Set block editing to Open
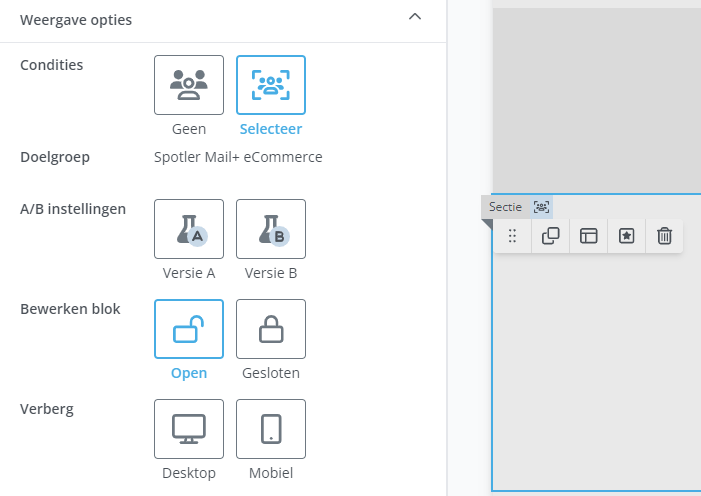Image resolution: width=701 pixels, height=496 pixels. pyautogui.click(x=189, y=329)
